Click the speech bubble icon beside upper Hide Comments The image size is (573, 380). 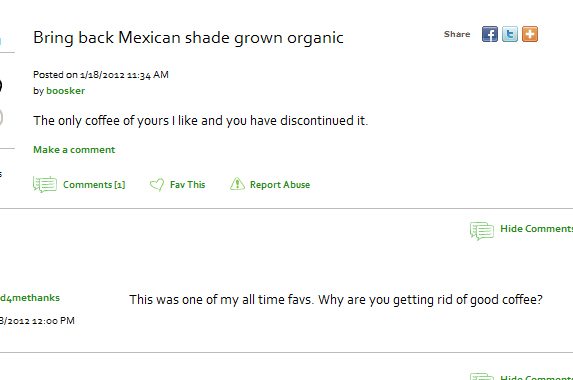click(482, 231)
